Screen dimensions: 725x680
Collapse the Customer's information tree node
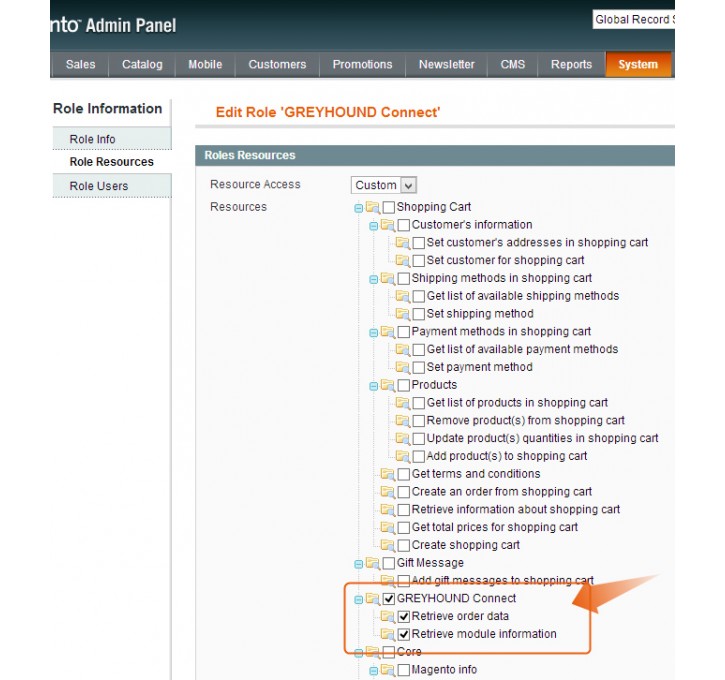(x=374, y=227)
